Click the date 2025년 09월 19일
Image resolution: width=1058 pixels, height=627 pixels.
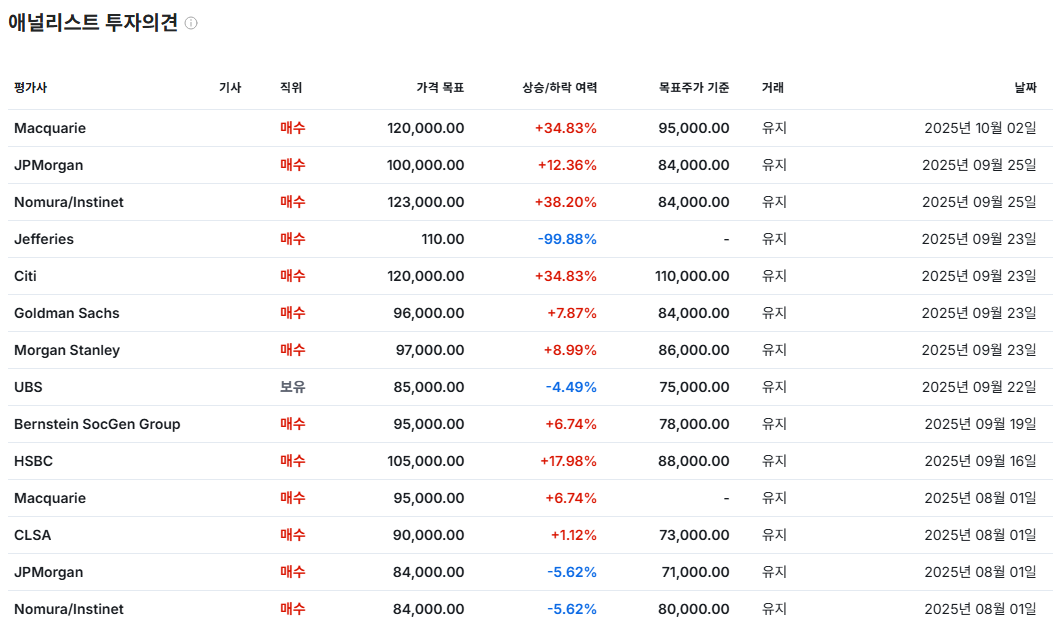(980, 425)
